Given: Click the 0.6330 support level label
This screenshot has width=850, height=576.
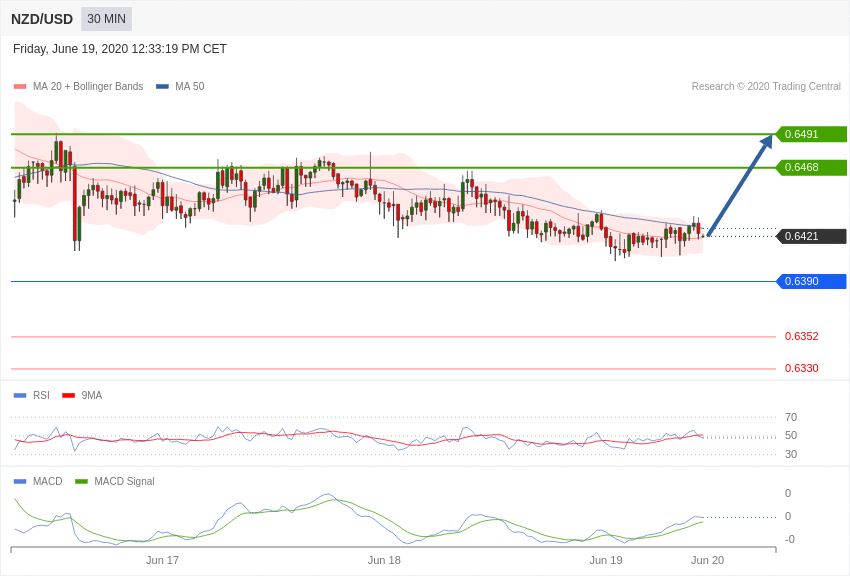Looking at the screenshot, I should coord(802,368).
